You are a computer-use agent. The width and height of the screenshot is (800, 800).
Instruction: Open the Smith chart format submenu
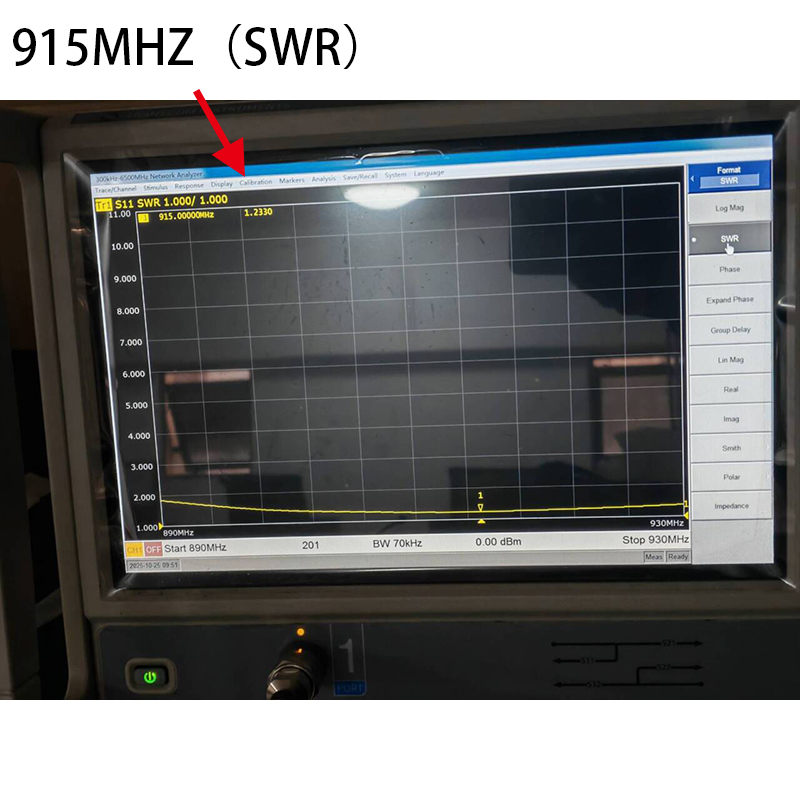point(731,448)
